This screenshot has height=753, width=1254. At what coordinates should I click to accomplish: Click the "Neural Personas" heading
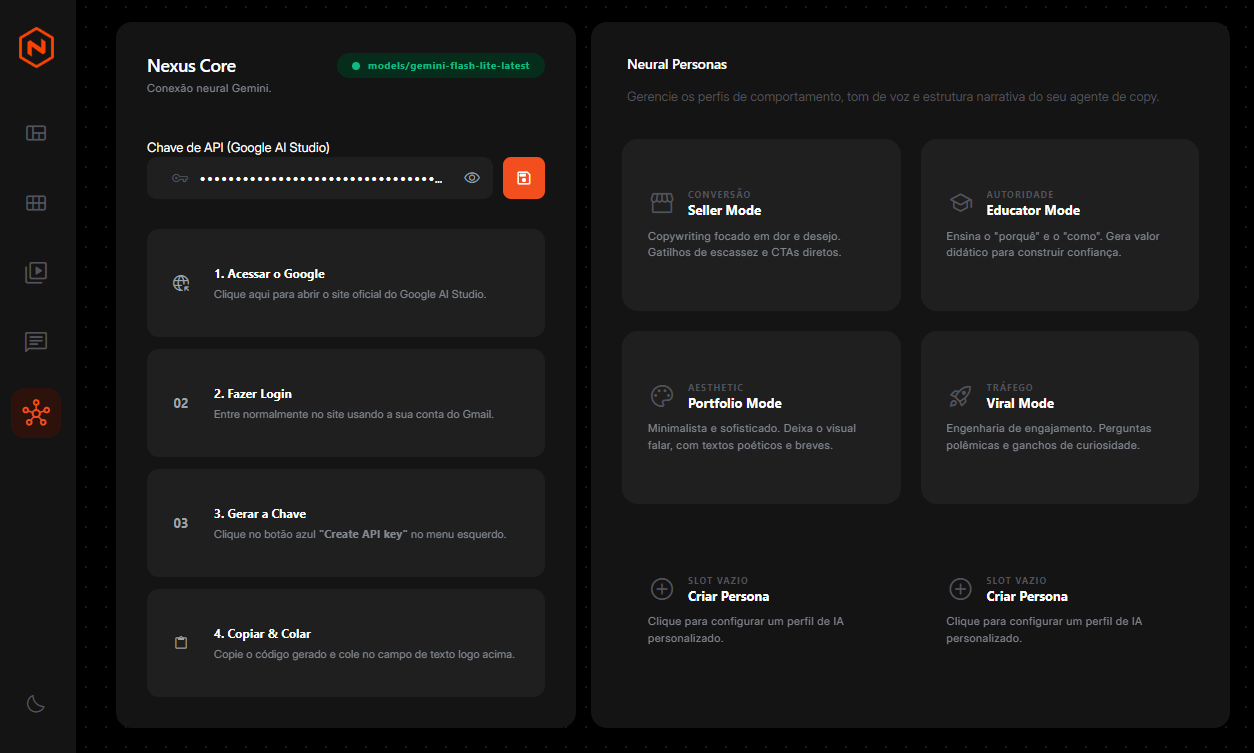tap(677, 64)
